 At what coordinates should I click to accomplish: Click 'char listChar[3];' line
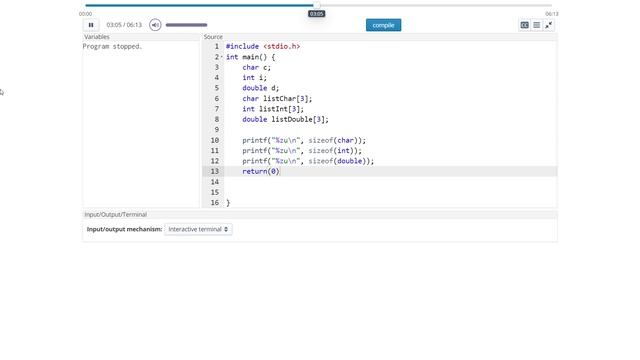pyautogui.click(x=277, y=99)
